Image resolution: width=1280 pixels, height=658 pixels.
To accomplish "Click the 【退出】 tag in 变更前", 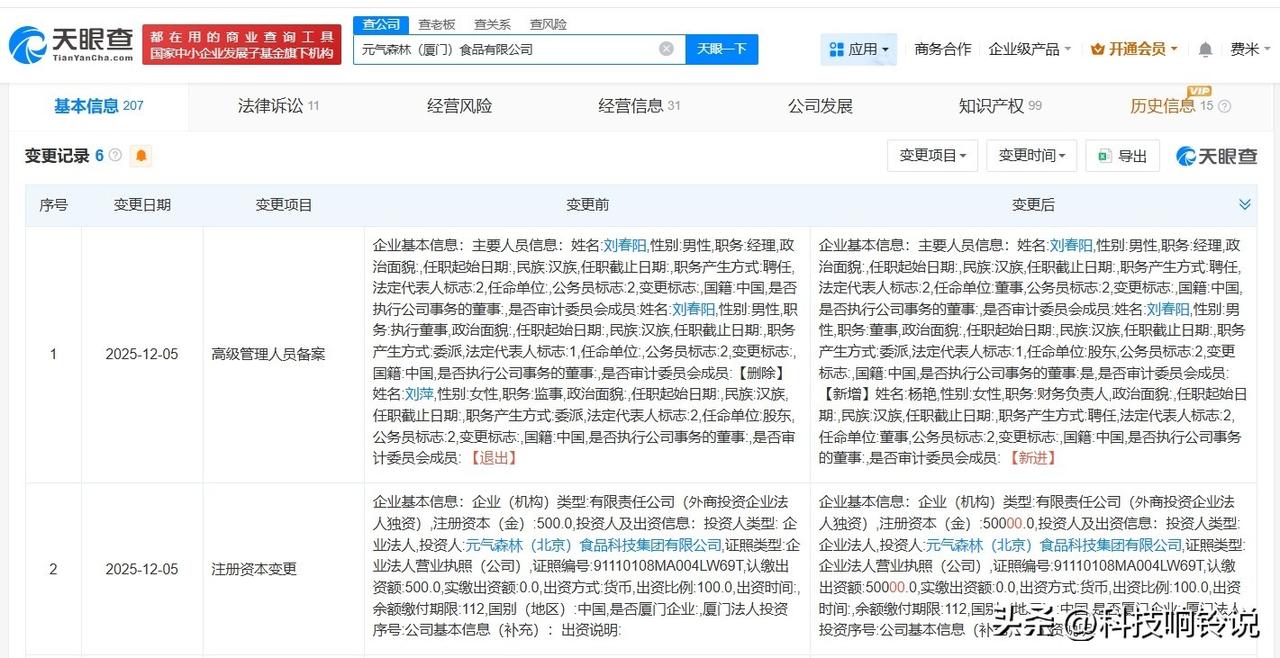I will tap(493, 458).
